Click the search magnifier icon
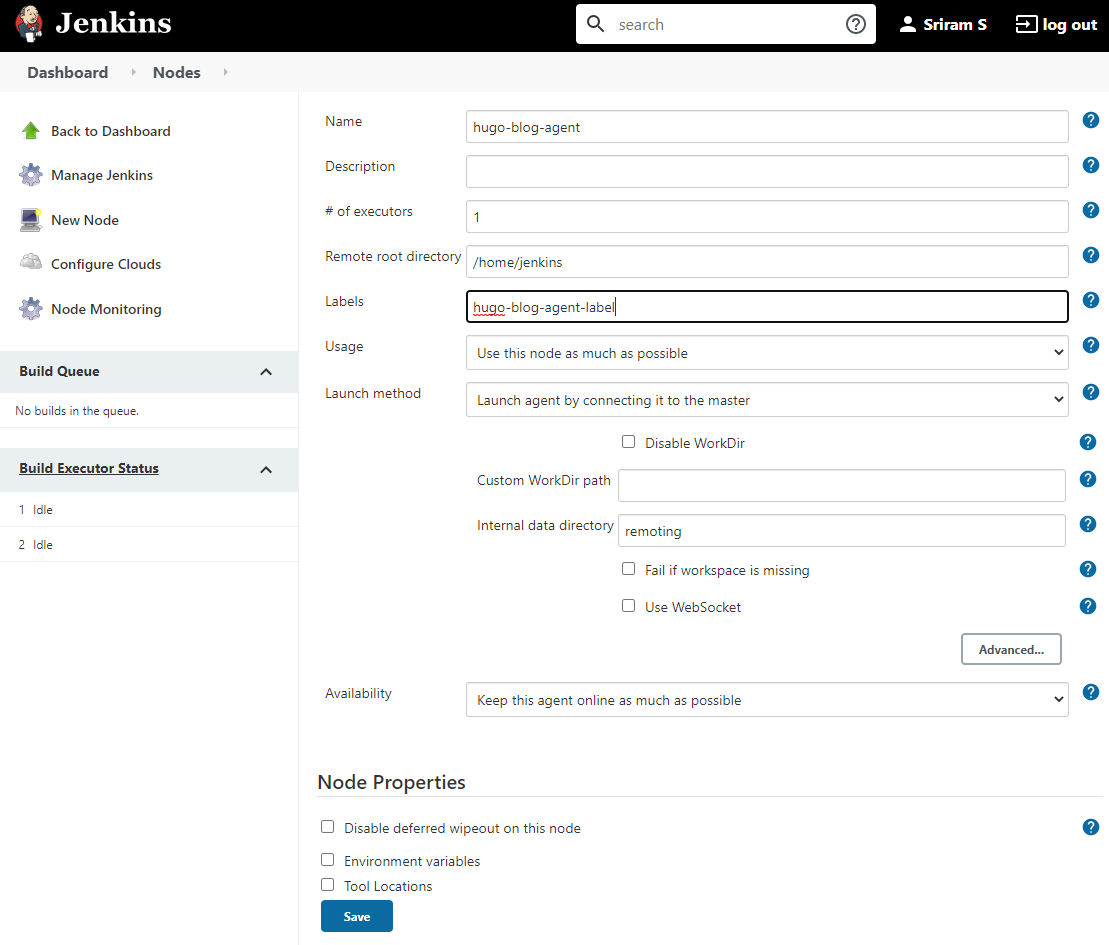Screen dimensions: 1109x945 pos(596,24)
